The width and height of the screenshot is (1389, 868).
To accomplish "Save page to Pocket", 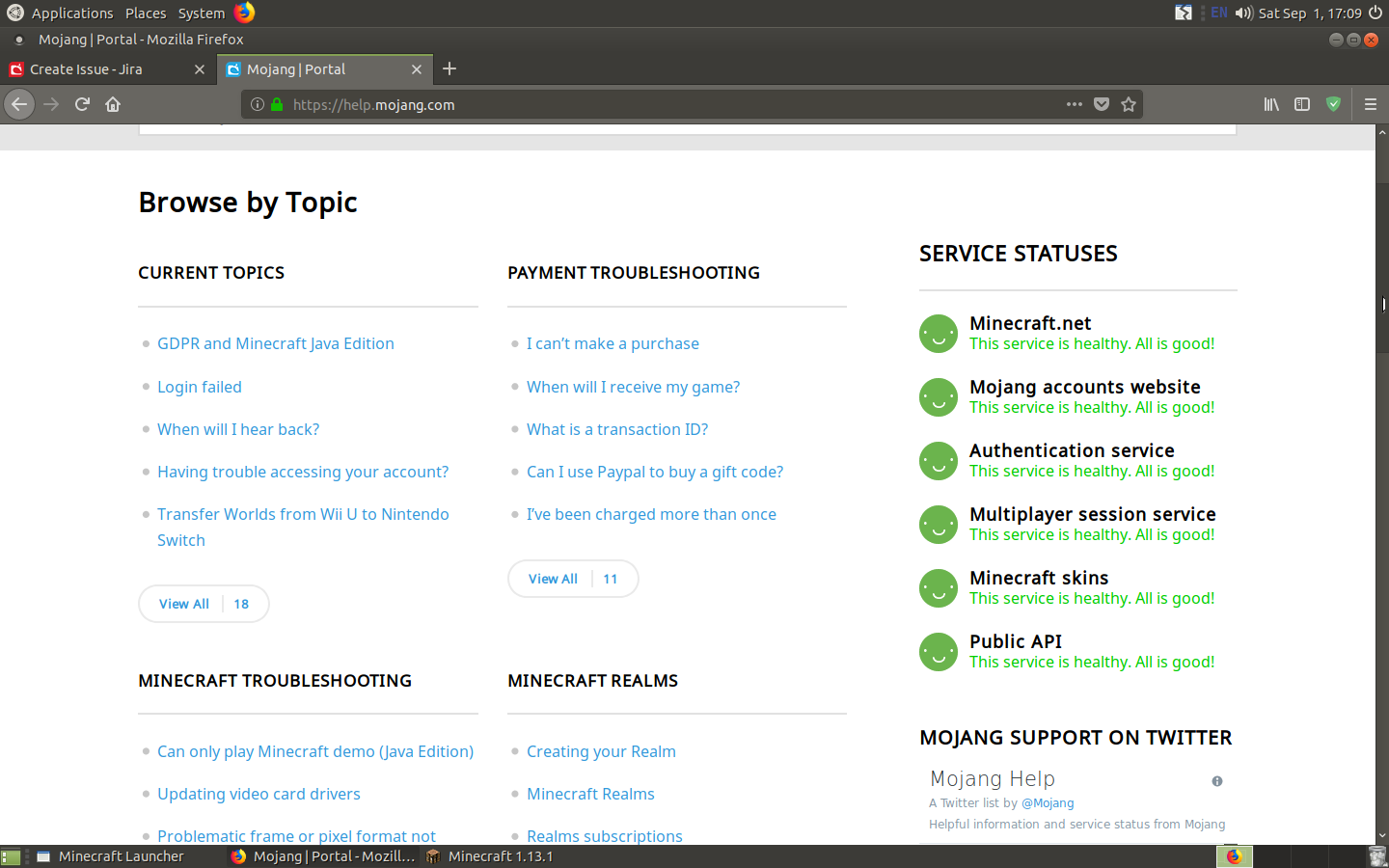I will [x=1102, y=104].
